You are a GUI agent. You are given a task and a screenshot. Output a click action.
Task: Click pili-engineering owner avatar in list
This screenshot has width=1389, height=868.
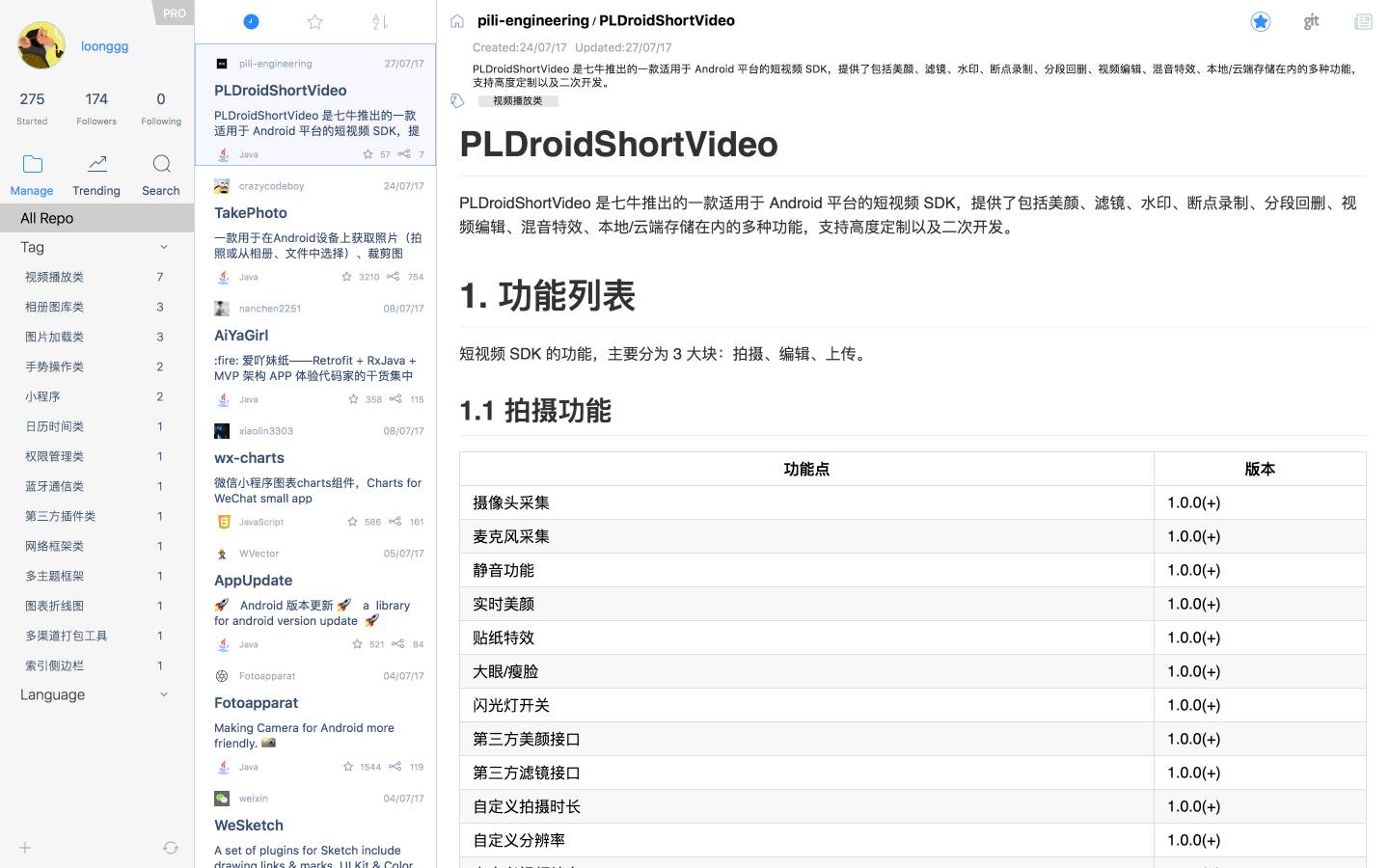[x=222, y=64]
